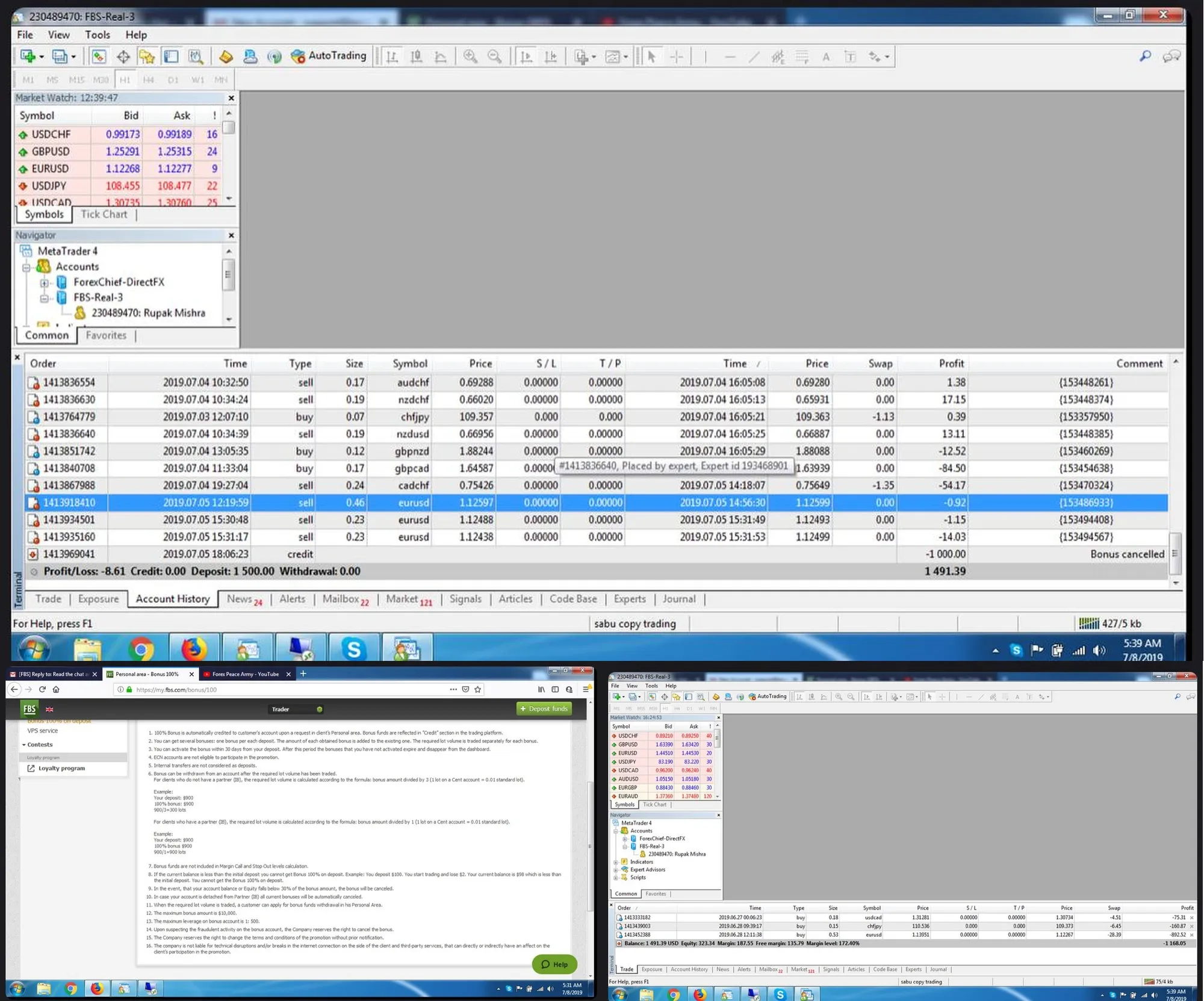Click the Zoom Out magnifier in large MetaTrader toolbar
This screenshot has height=1001, width=1204.
click(x=494, y=57)
